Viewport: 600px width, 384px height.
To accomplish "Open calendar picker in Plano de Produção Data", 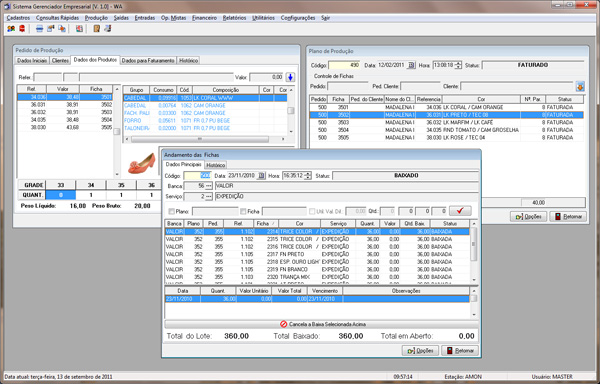I will pos(411,65).
